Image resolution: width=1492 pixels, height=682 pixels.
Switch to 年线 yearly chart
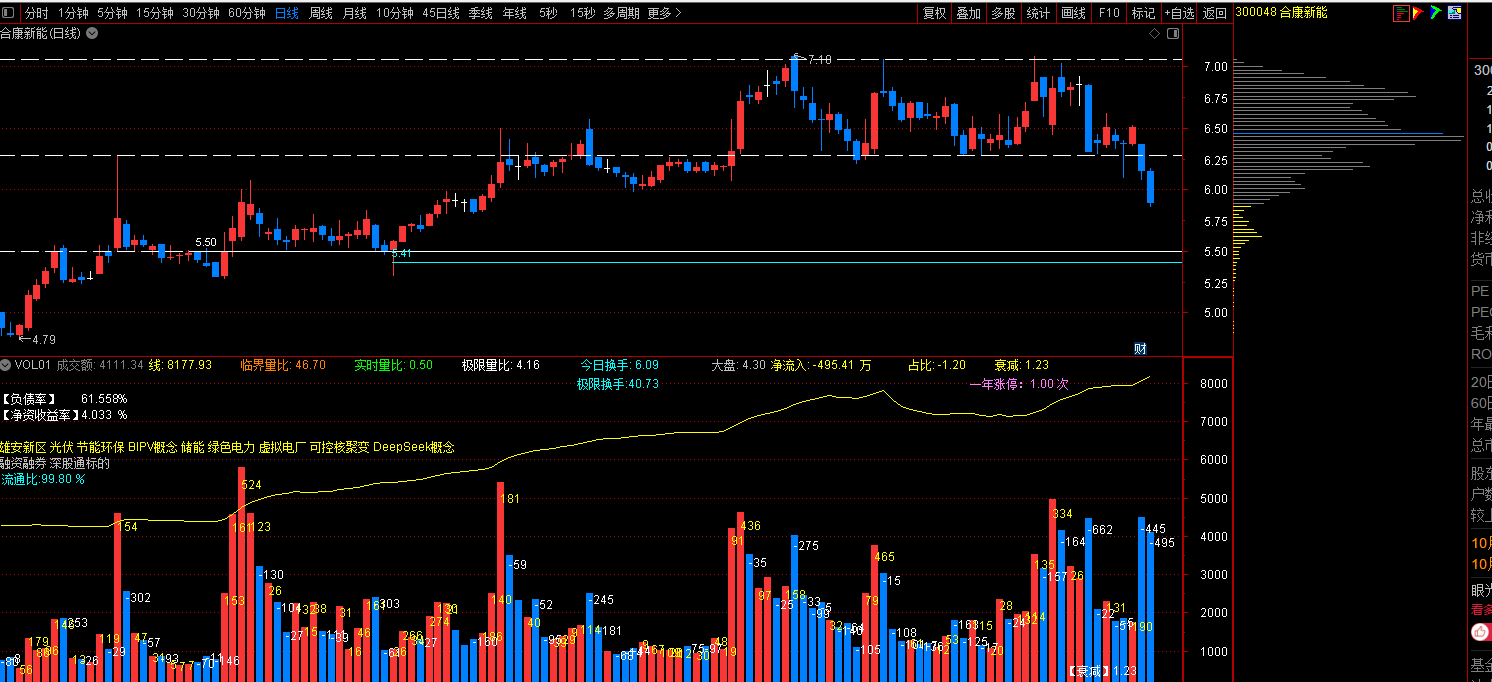515,13
